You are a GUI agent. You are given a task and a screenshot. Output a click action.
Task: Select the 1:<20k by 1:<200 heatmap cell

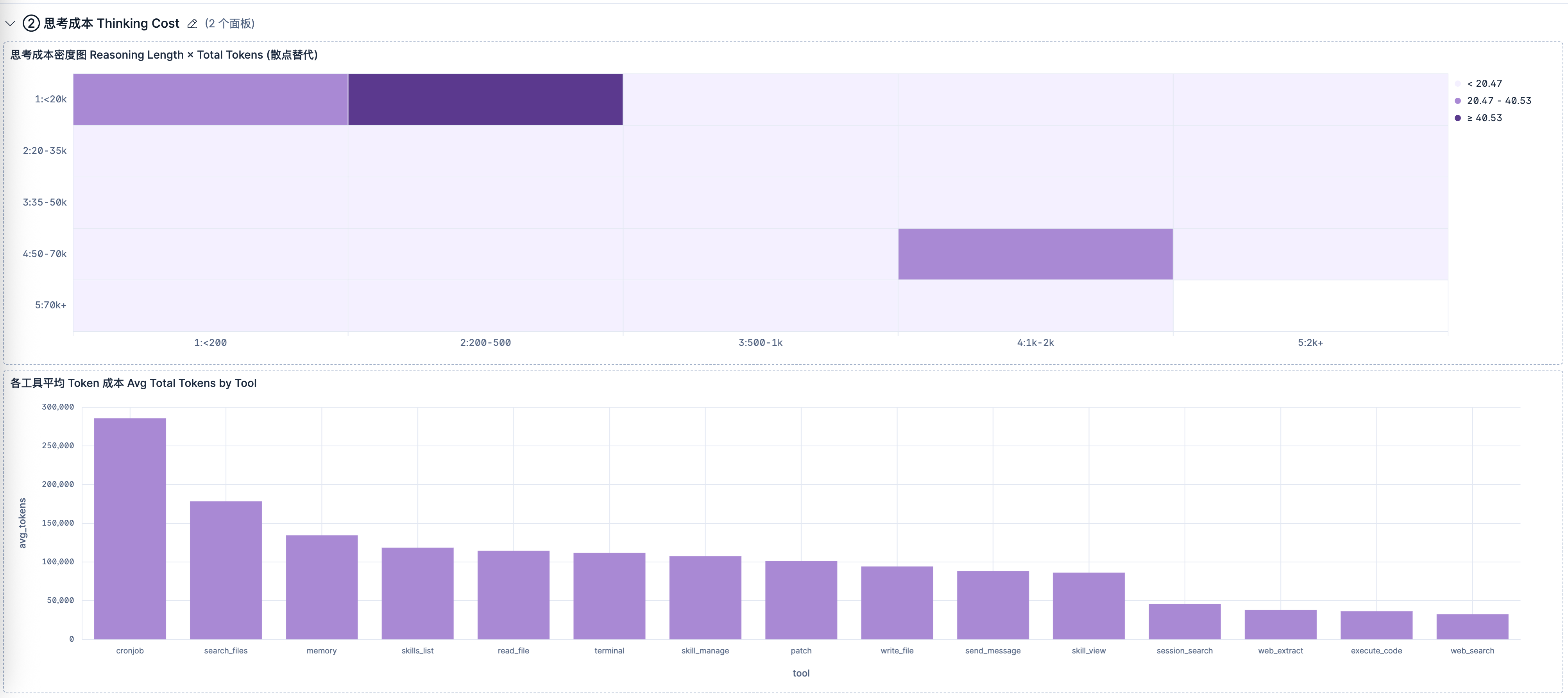(211, 100)
